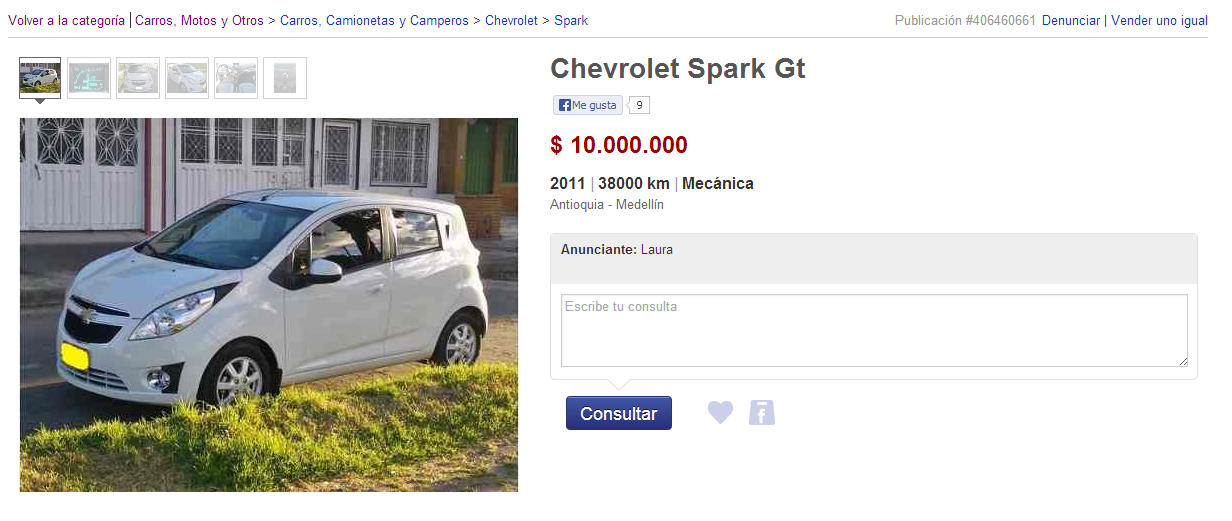Open Carros, Camionetas y Camperos breadcrumb
This screenshot has width=1232, height=521.
pyautogui.click(x=374, y=20)
